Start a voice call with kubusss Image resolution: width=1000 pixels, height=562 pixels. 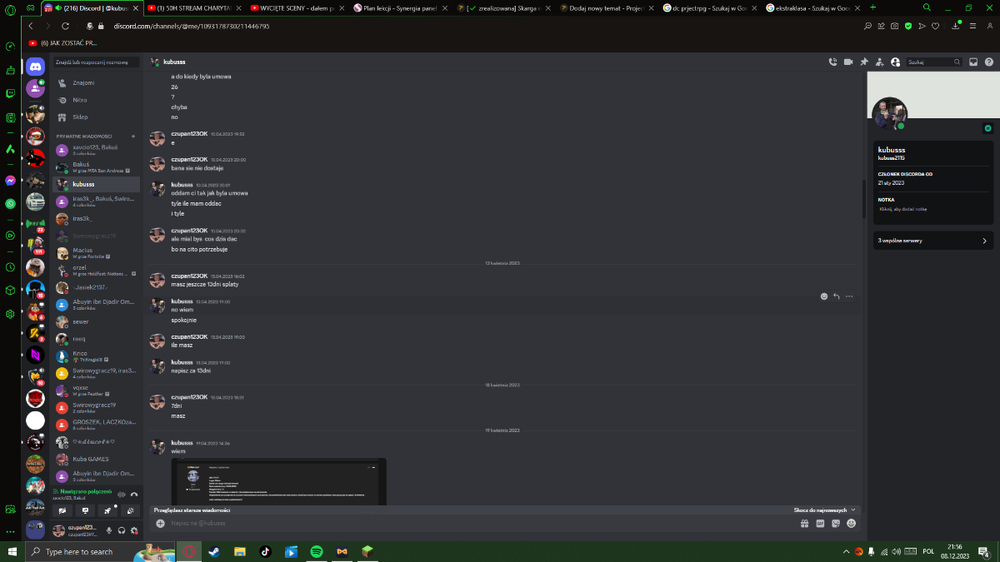[832, 62]
